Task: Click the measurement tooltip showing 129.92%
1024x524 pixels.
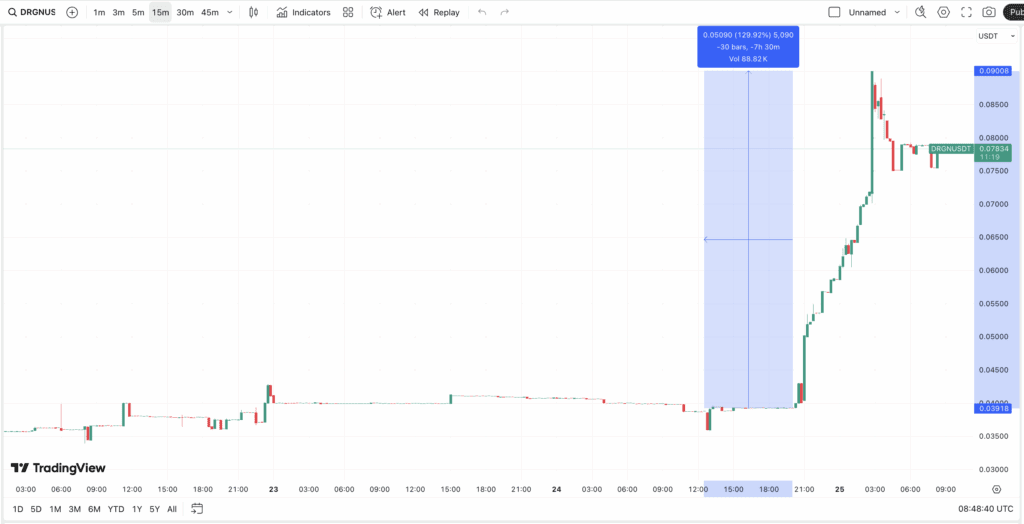Action: coord(748,47)
